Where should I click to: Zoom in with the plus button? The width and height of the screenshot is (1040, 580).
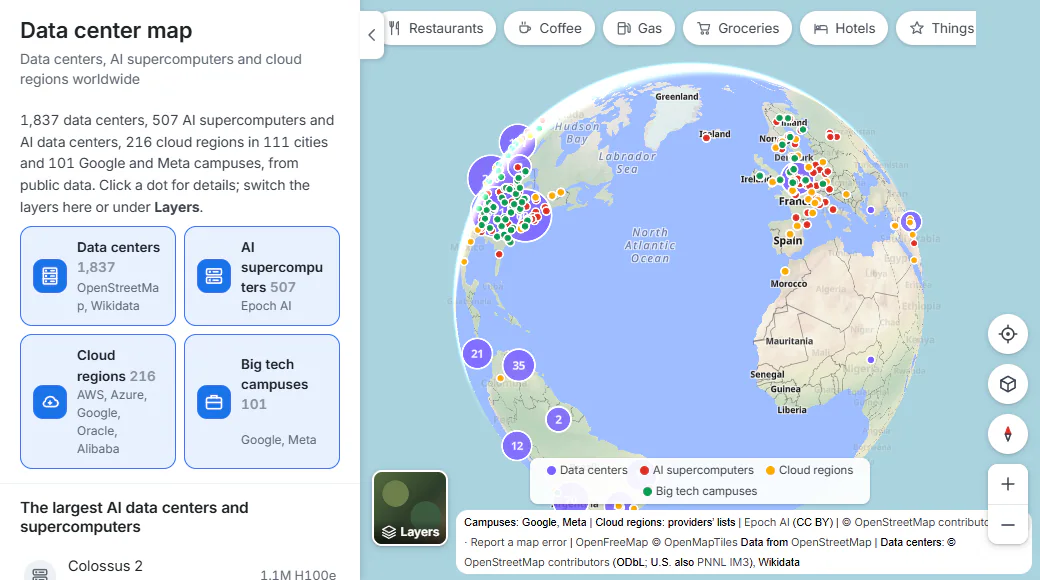click(1008, 484)
